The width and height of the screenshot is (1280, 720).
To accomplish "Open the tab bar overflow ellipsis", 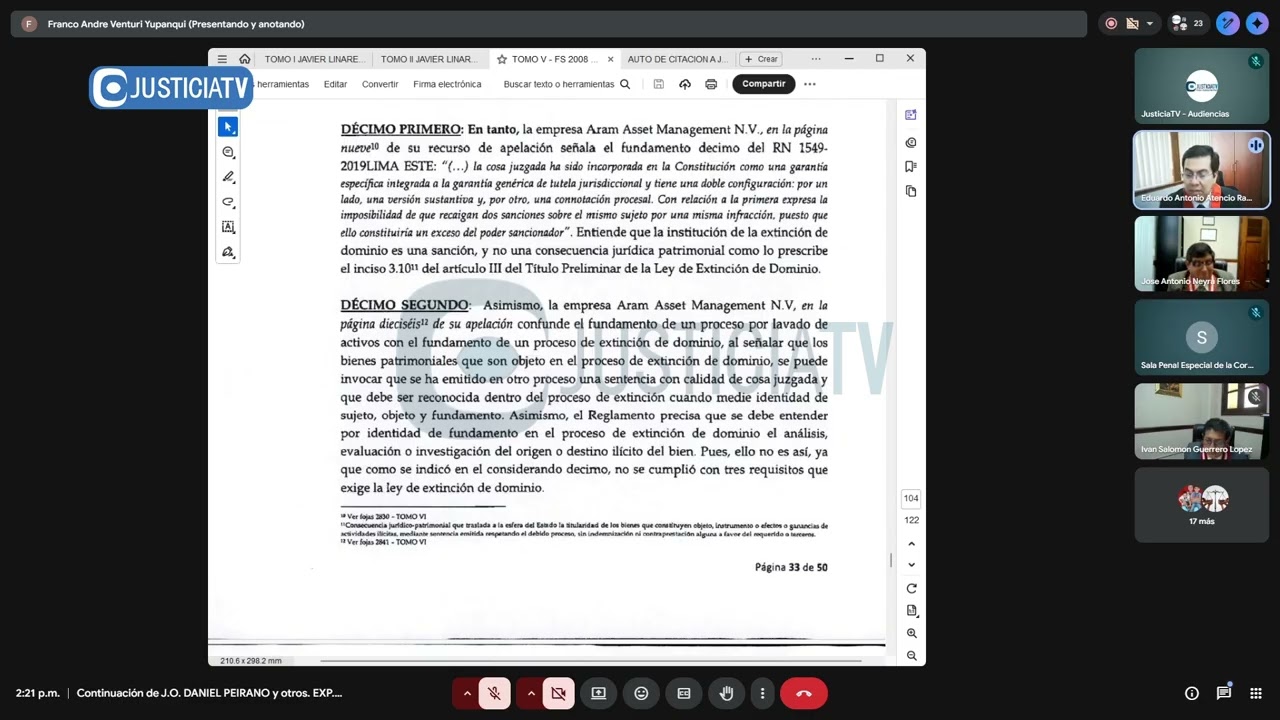I will point(816,59).
